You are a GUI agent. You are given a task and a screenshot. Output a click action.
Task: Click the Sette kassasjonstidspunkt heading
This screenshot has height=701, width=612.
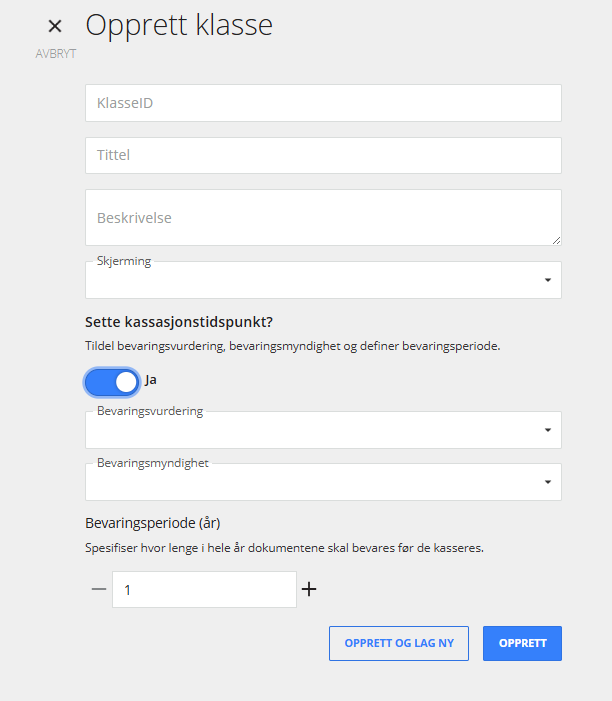point(179,322)
